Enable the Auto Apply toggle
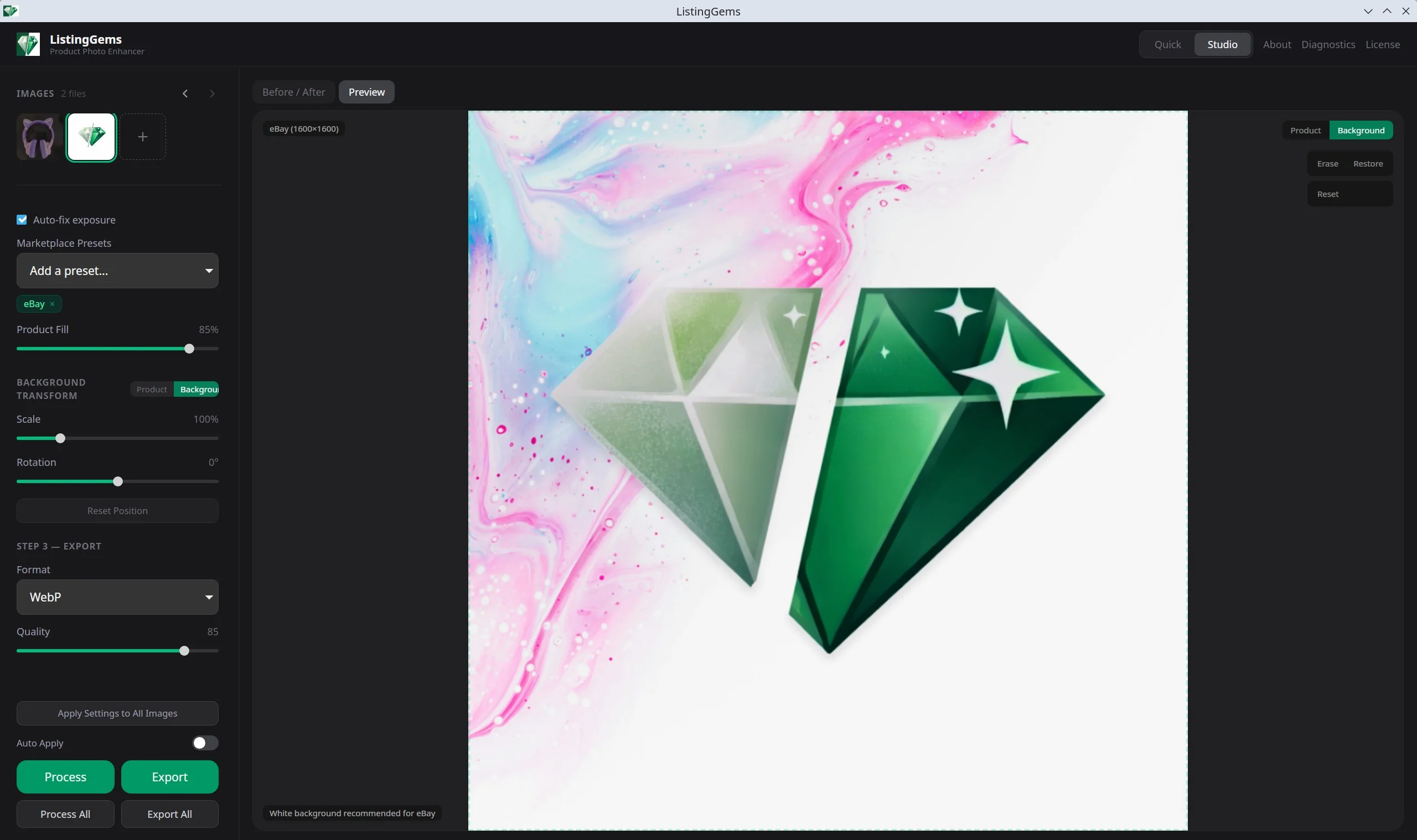The width and height of the screenshot is (1417, 840). [204, 743]
